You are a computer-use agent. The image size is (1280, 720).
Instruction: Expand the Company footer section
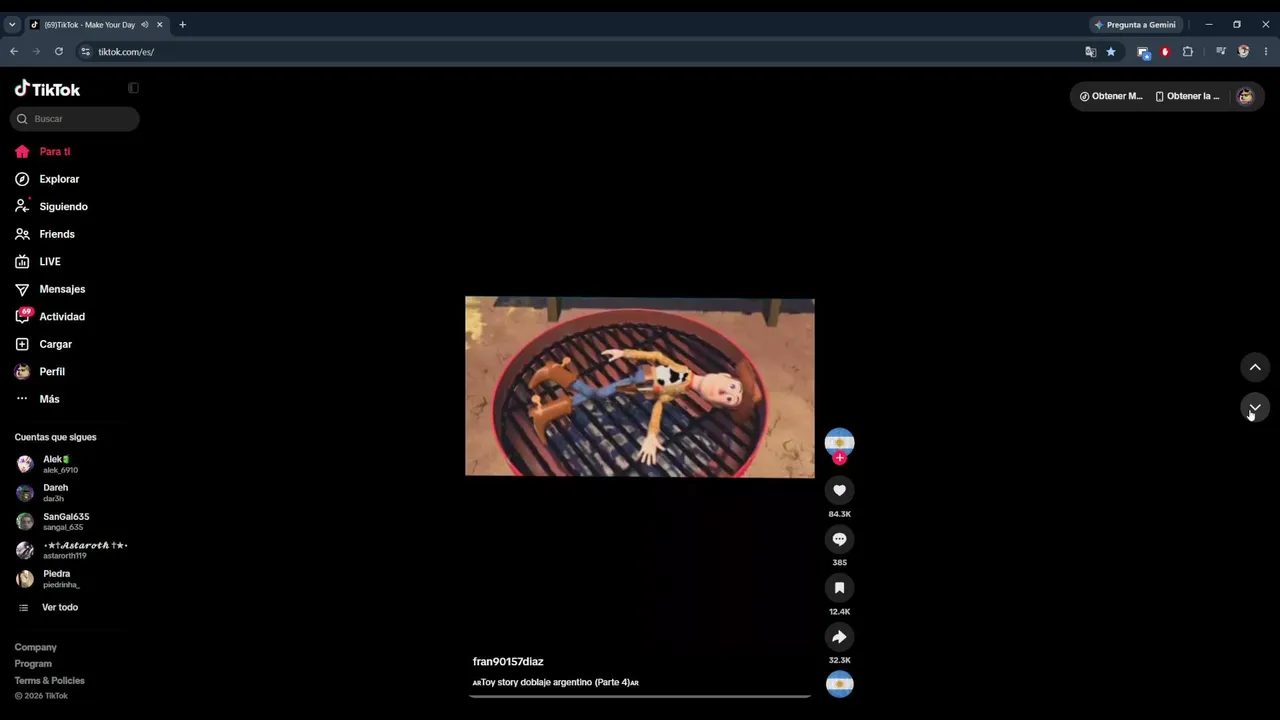(36, 647)
